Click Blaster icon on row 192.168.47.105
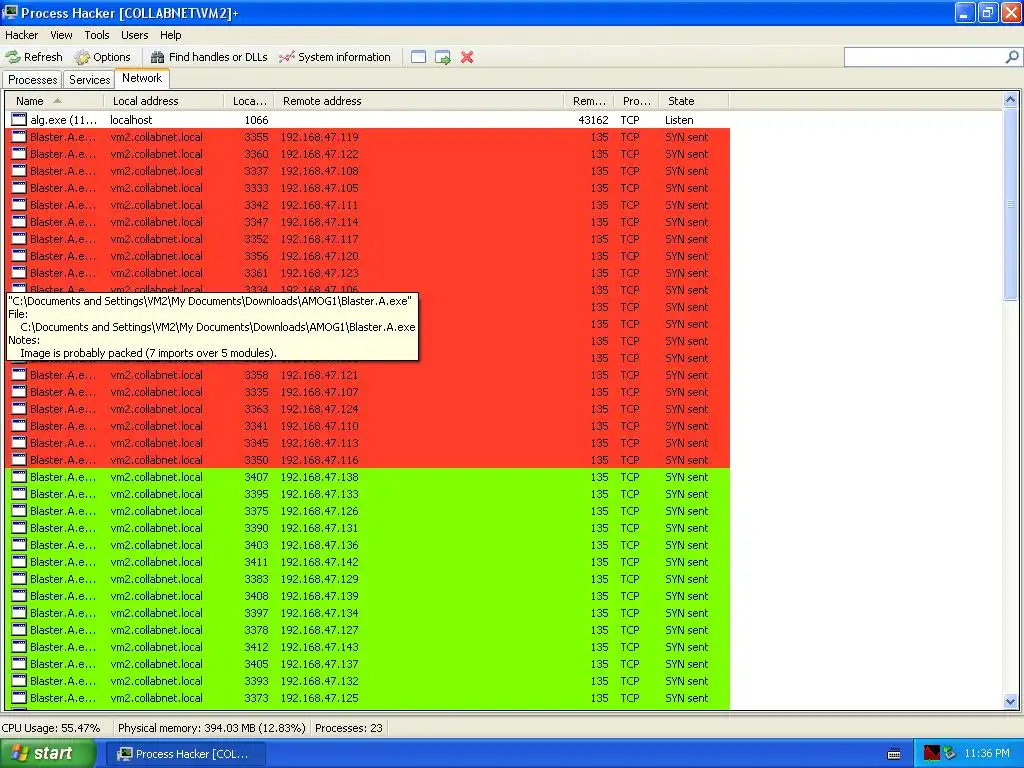The height and width of the screenshot is (768, 1024). [19, 187]
